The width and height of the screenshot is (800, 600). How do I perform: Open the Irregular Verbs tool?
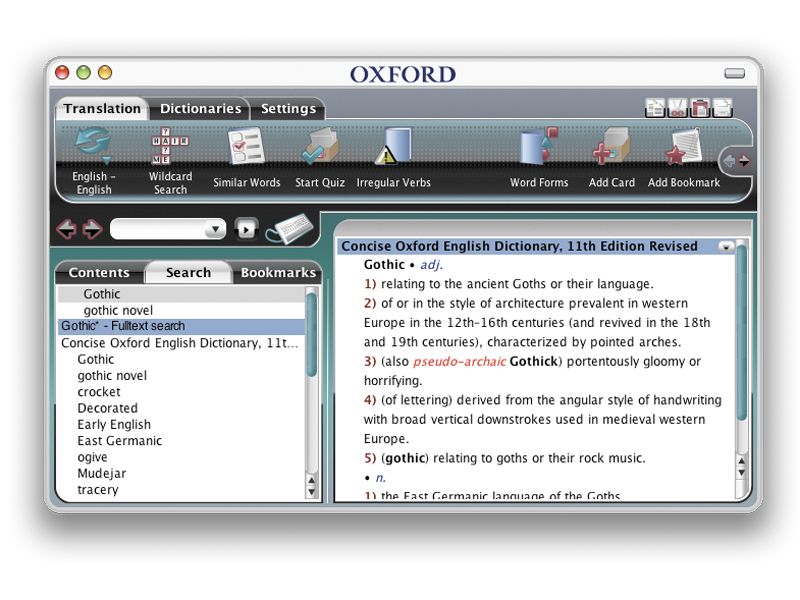[x=392, y=148]
